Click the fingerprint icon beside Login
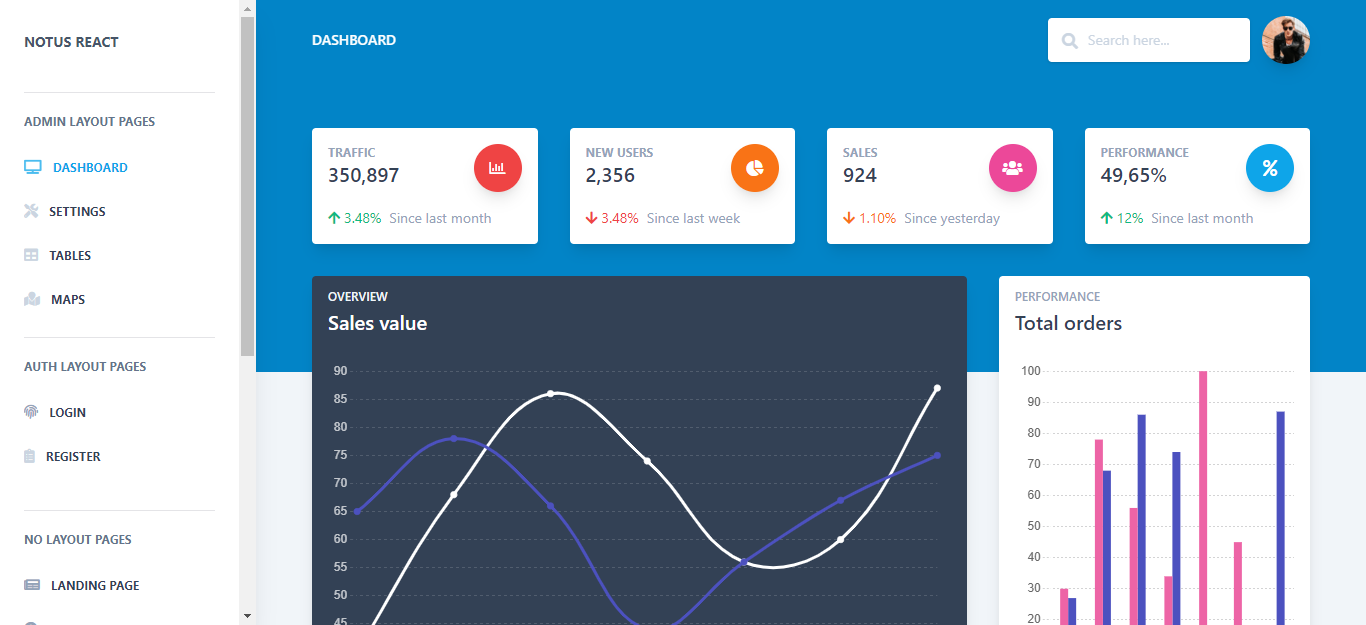The width and height of the screenshot is (1366, 625). (31, 412)
